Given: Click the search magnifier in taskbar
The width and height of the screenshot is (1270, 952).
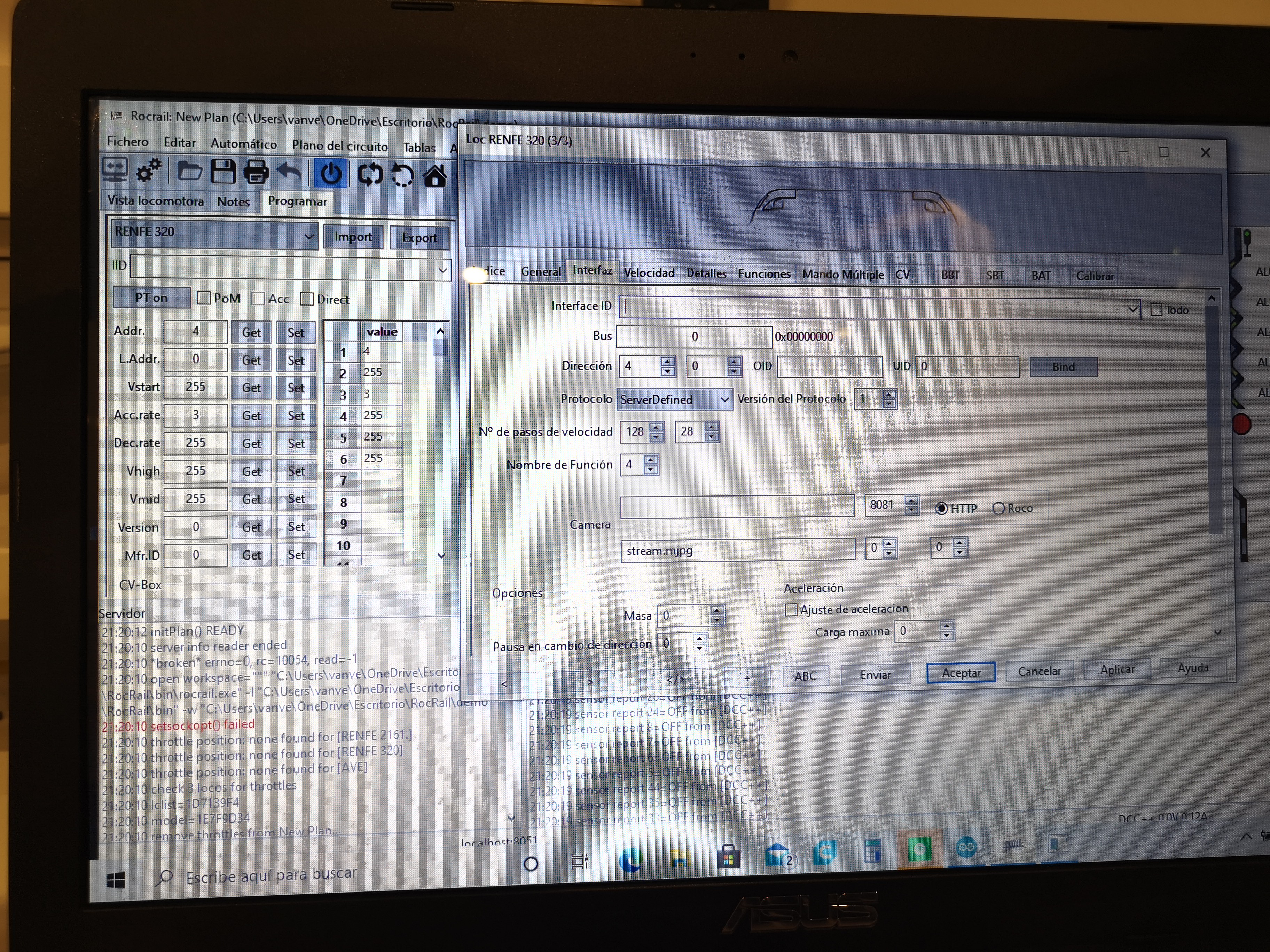Looking at the screenshot, I should pos(165,878).
